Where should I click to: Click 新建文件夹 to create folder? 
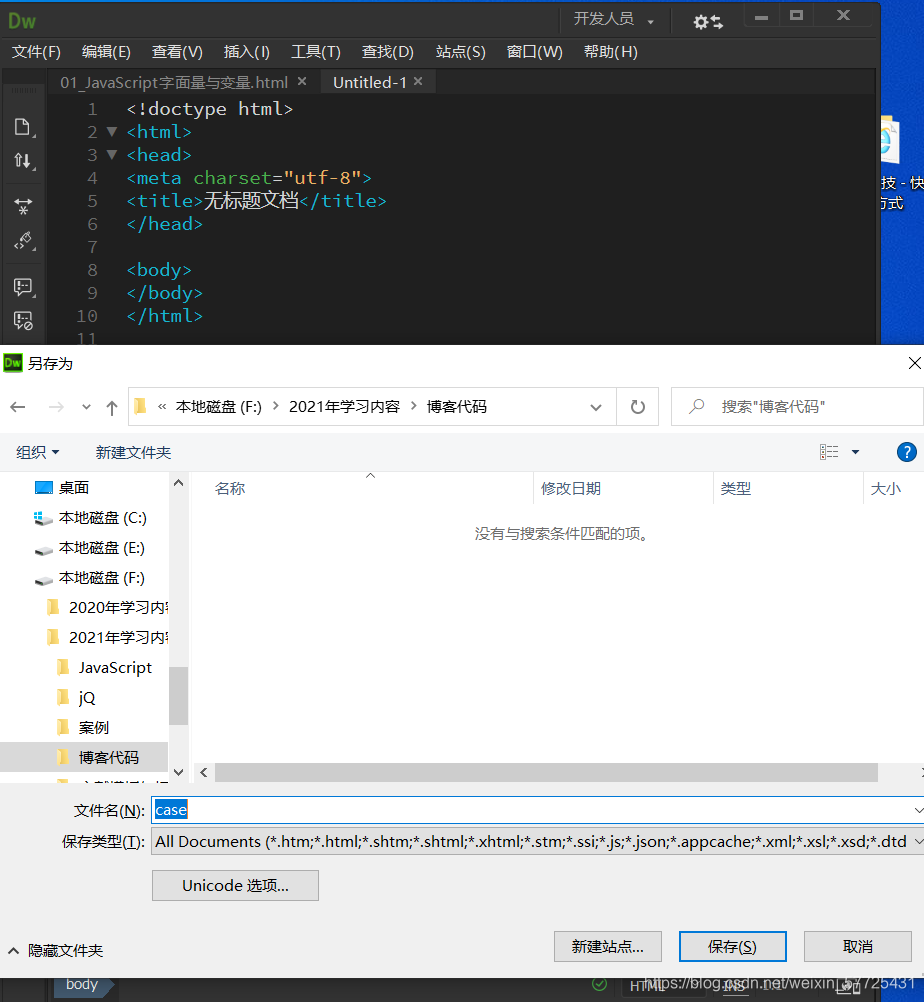click(134, 452)
